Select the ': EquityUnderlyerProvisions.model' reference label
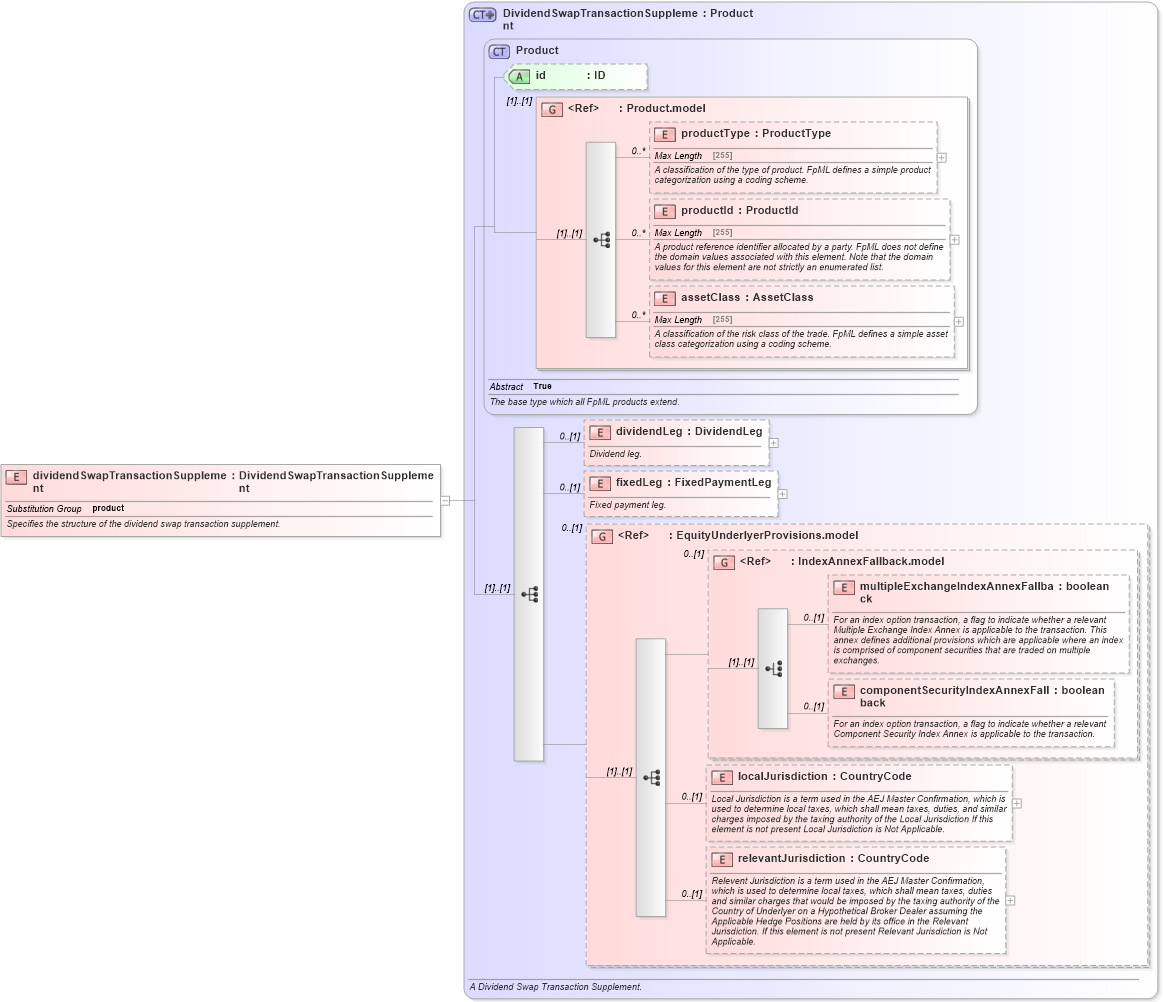 click(x=763, y=535)
